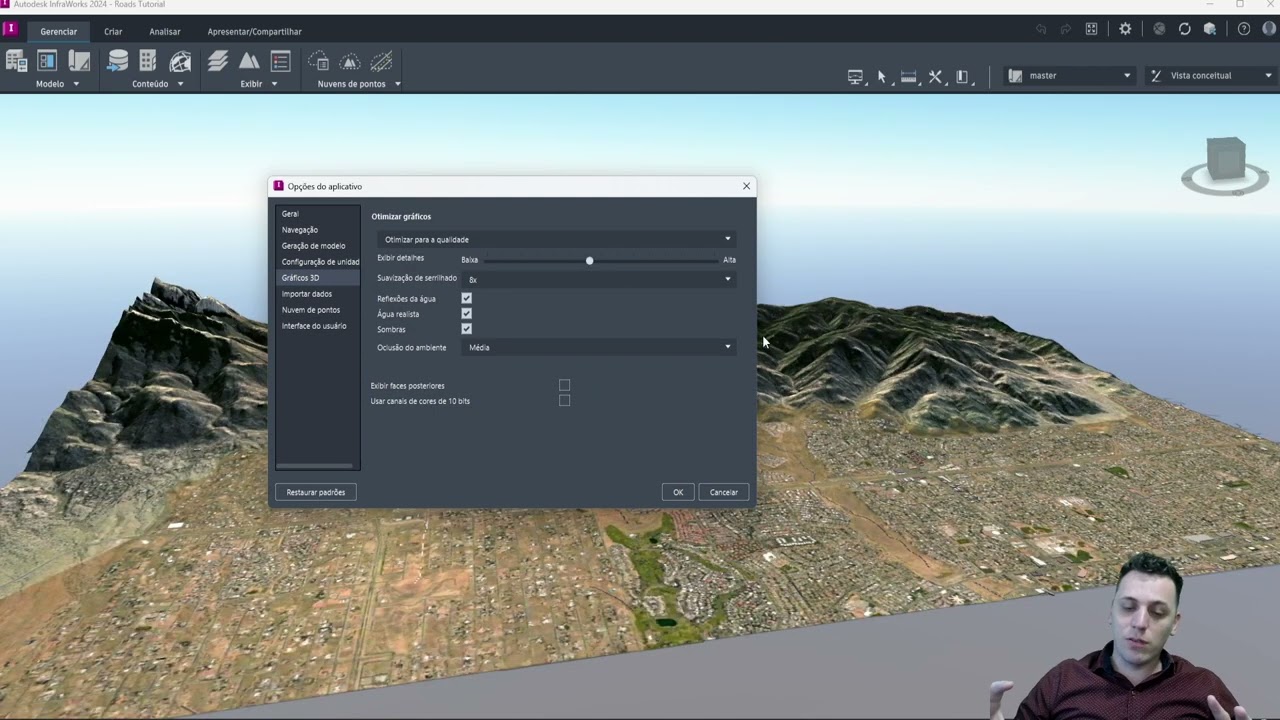Switch to the Apresentar/Compartilhar tab
The width and height of the screenshot is (1280, 720).
(254, 31)
